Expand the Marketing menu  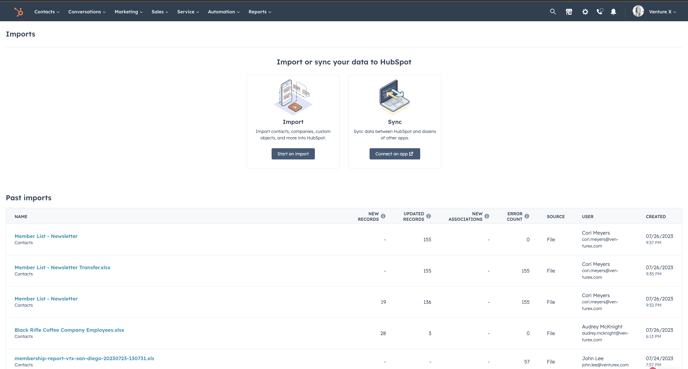[x=129, y=12]
